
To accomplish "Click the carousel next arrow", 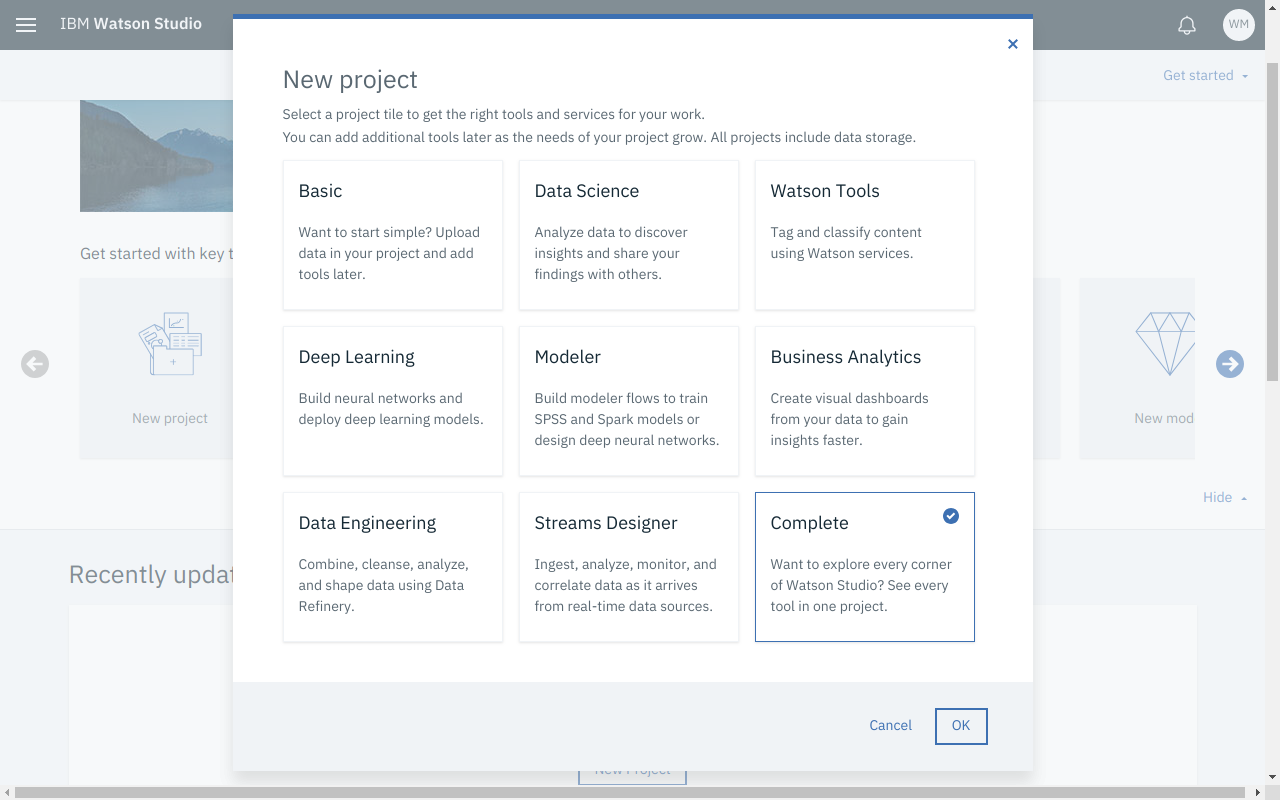I will click(x=1230, y=364).
